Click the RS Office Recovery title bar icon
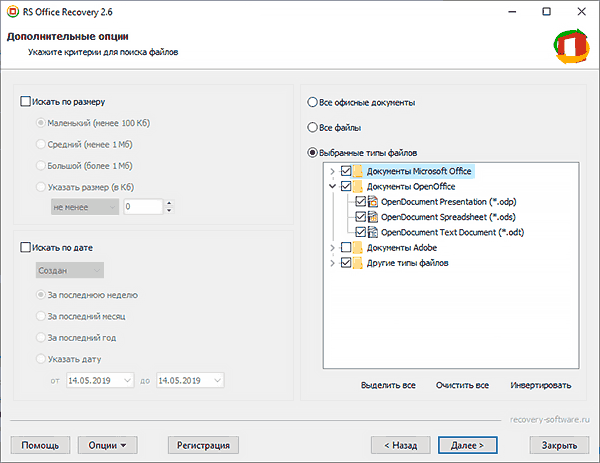The height and width of the screenshot is (463, 600). click(x=13, y=12)
